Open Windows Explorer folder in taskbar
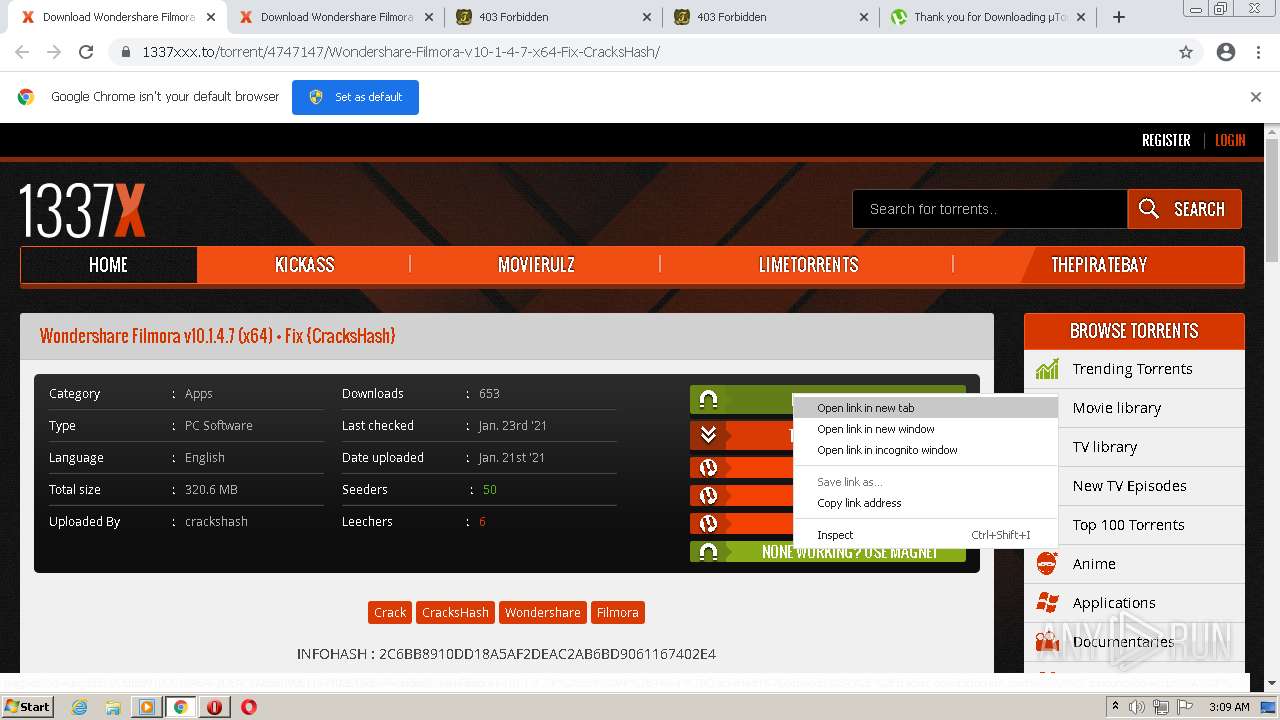 (x=113, y=707)
